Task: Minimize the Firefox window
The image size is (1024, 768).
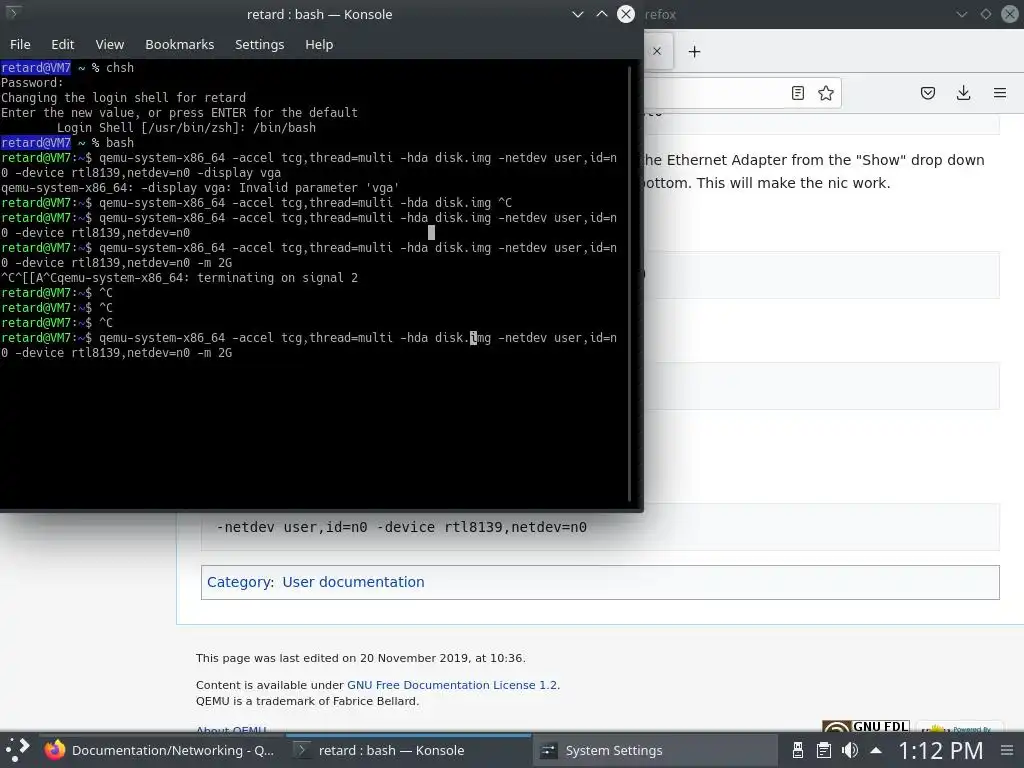Action: 961,14
